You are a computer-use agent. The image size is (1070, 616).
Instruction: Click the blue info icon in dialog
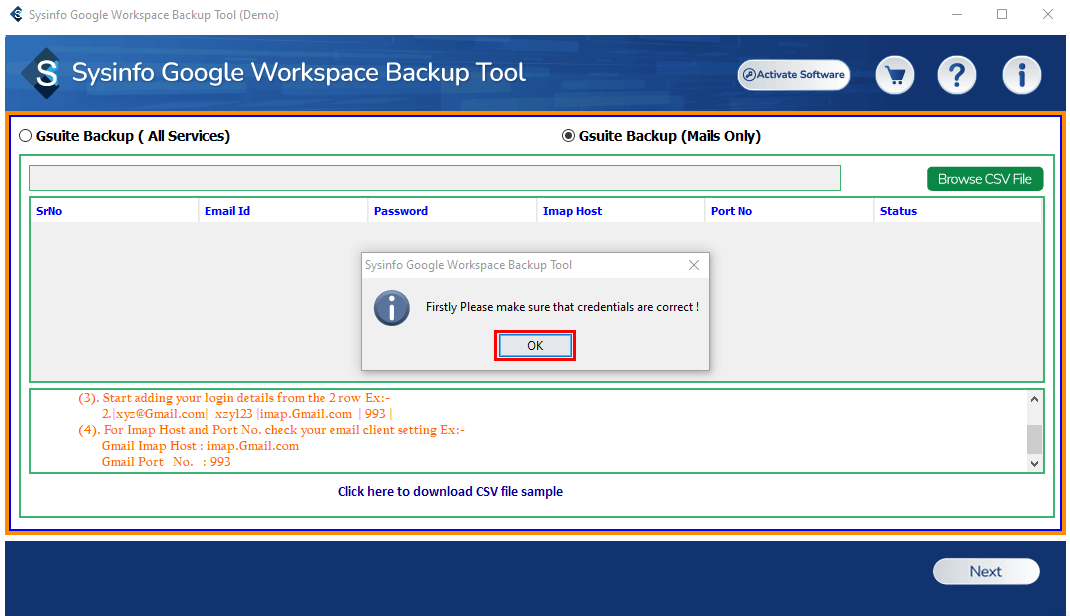(392, 307)
